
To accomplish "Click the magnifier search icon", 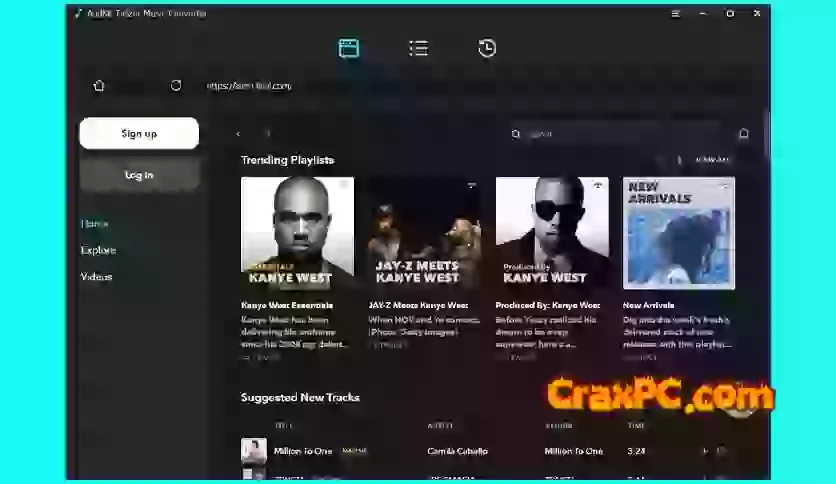I will 516,134.
